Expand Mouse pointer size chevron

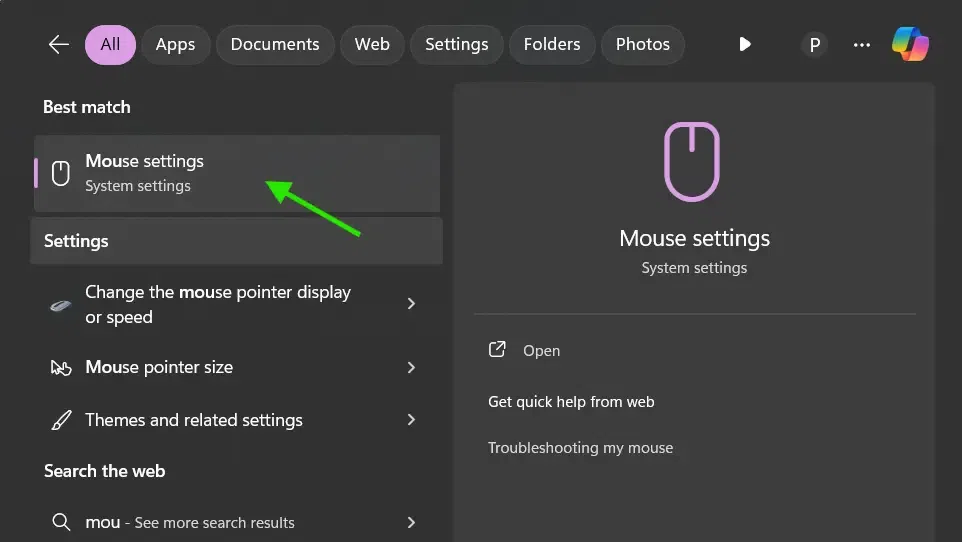click(411, 367)
